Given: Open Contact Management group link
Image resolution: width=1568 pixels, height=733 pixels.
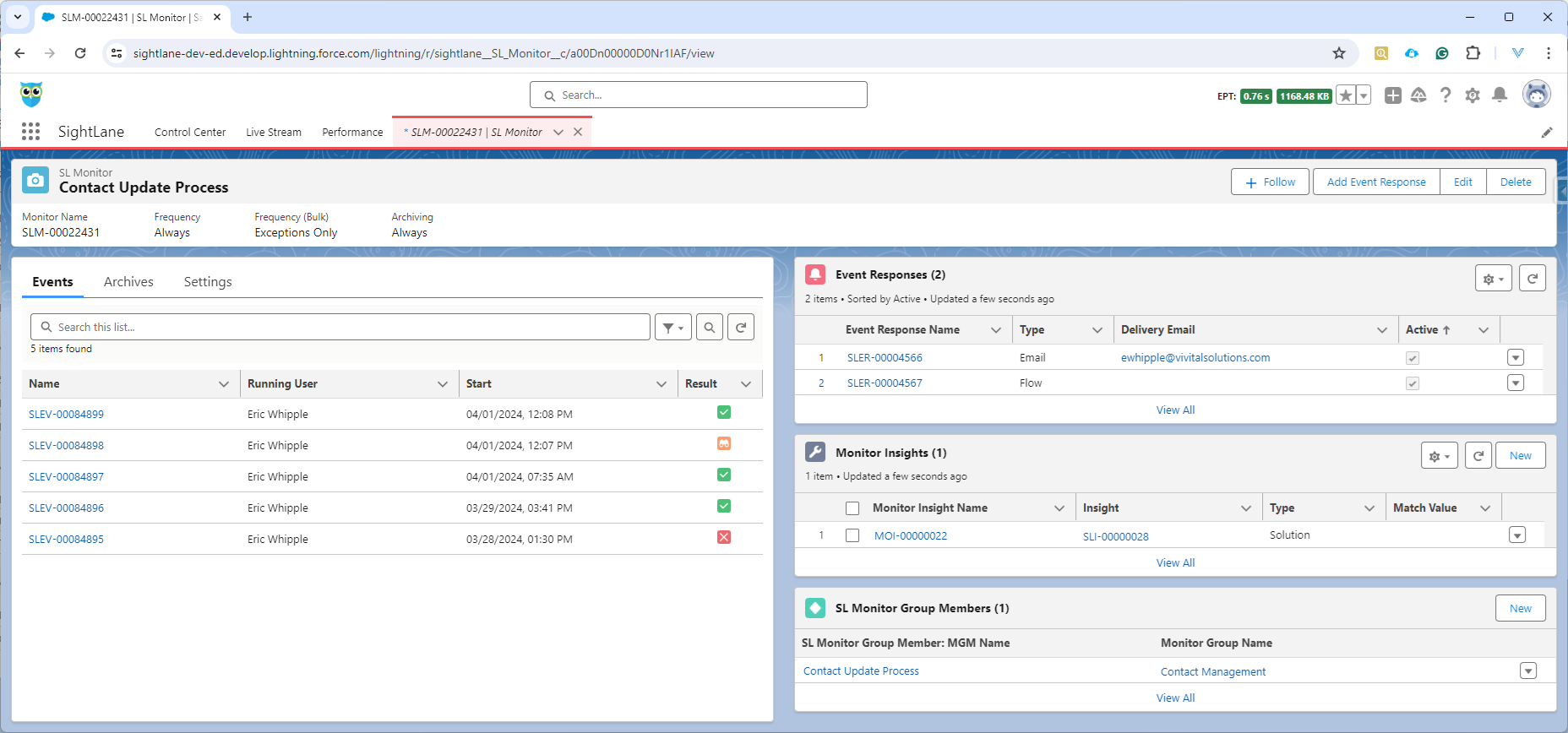Looking at the screenshot, I should point(1213,672).
